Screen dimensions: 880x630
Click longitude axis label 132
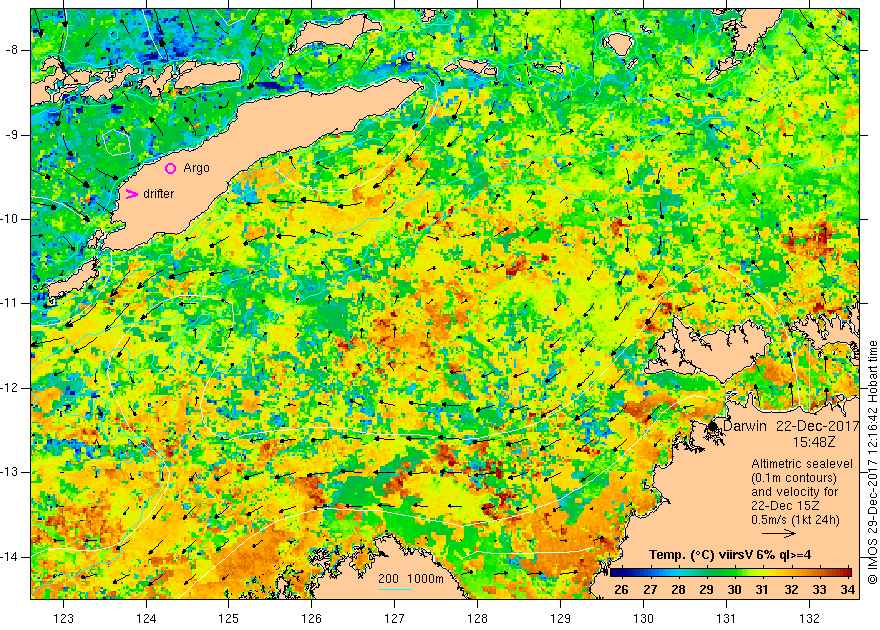point(809,618)
